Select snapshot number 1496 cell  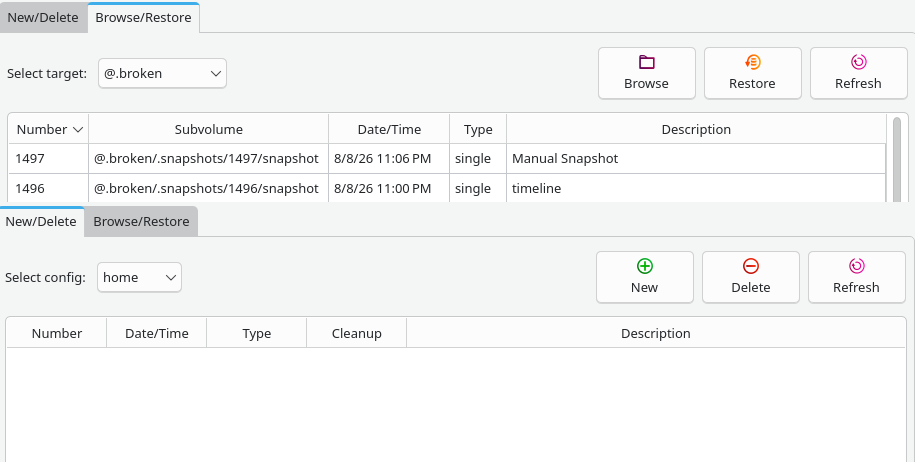tap(49, 188)
